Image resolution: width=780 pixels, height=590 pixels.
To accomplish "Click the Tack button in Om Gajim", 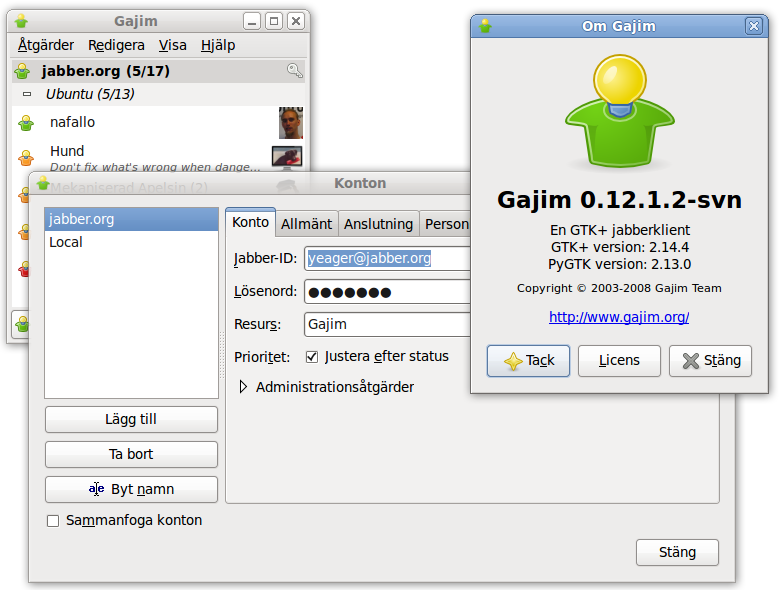I will (528, 361).
